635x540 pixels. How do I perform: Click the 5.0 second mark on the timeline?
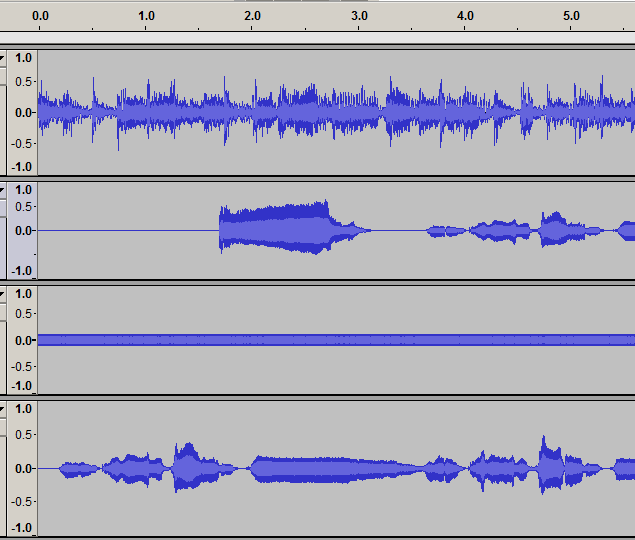tap(571, 17)
